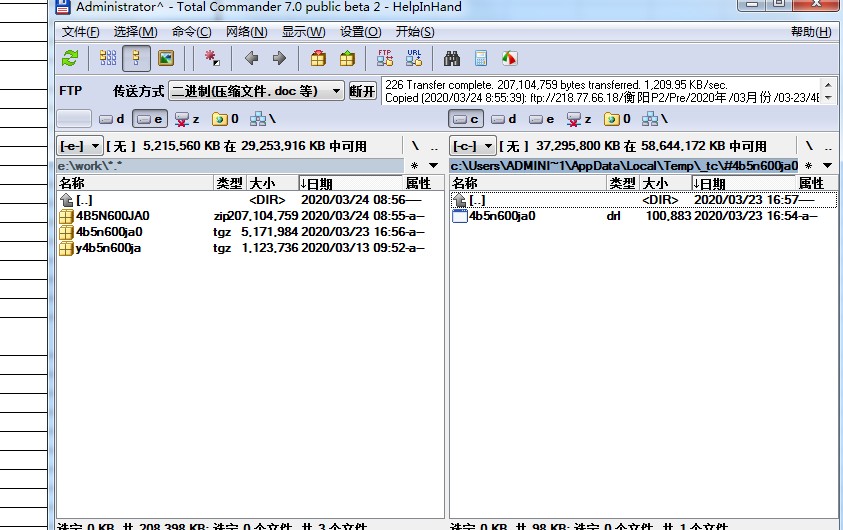Open the 显示(W) menu
The width and height of the screenshot is (843, 530).
point(304,32)
